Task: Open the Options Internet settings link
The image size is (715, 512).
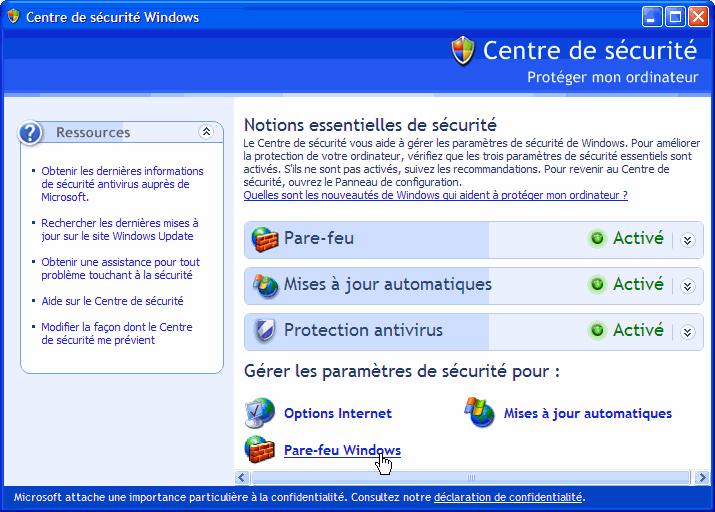Action: [x=338, y=414]
